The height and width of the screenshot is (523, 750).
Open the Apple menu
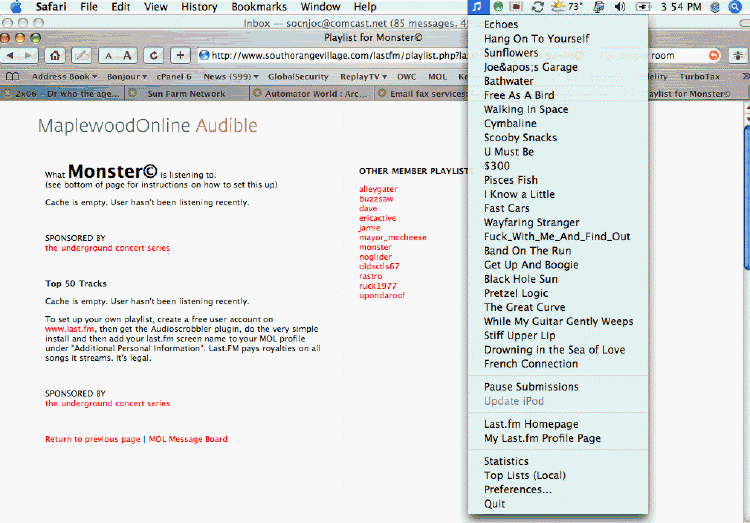tap(16, 7)
